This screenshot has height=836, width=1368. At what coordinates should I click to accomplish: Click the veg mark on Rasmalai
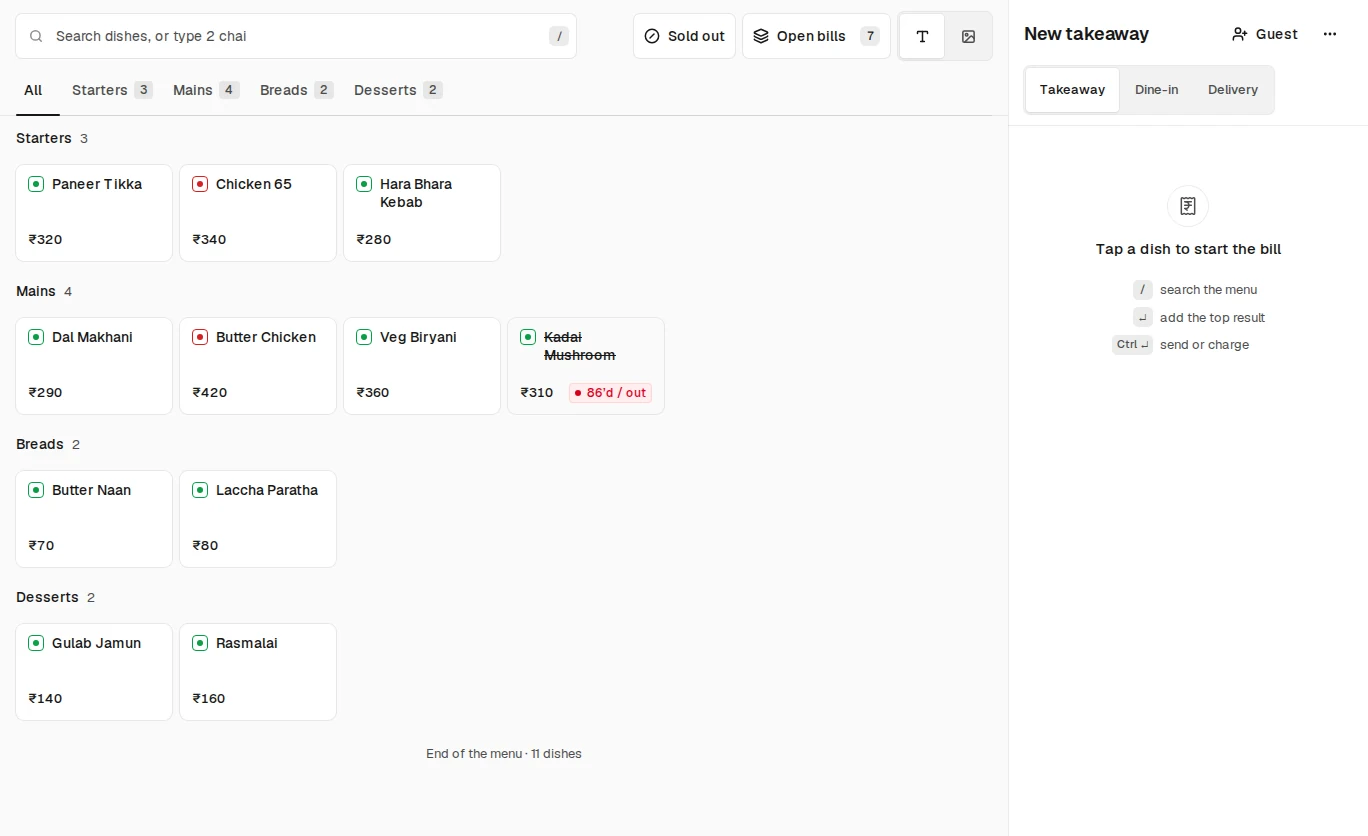pos(200,643)
